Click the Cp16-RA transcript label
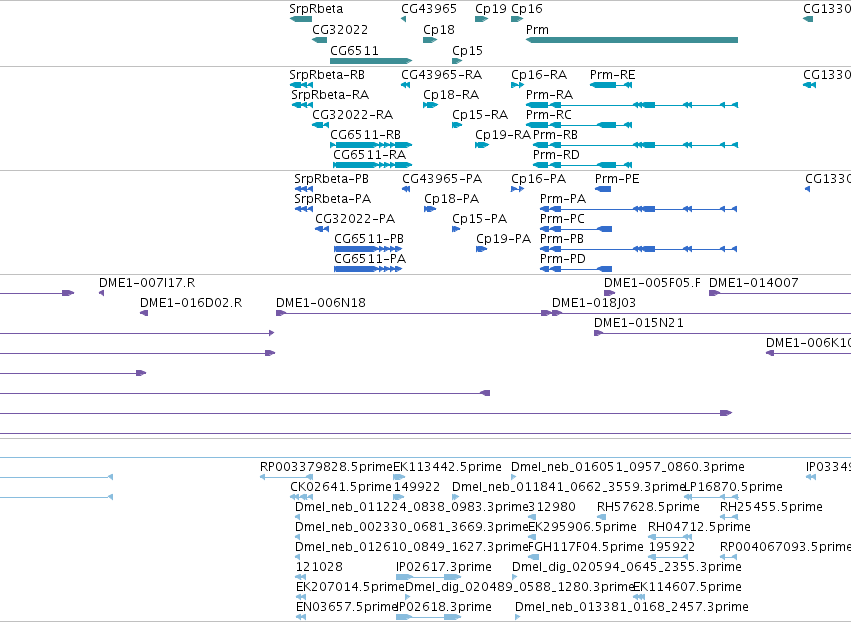851x622 pixels. pyautogui.click(x=539, y=74)
